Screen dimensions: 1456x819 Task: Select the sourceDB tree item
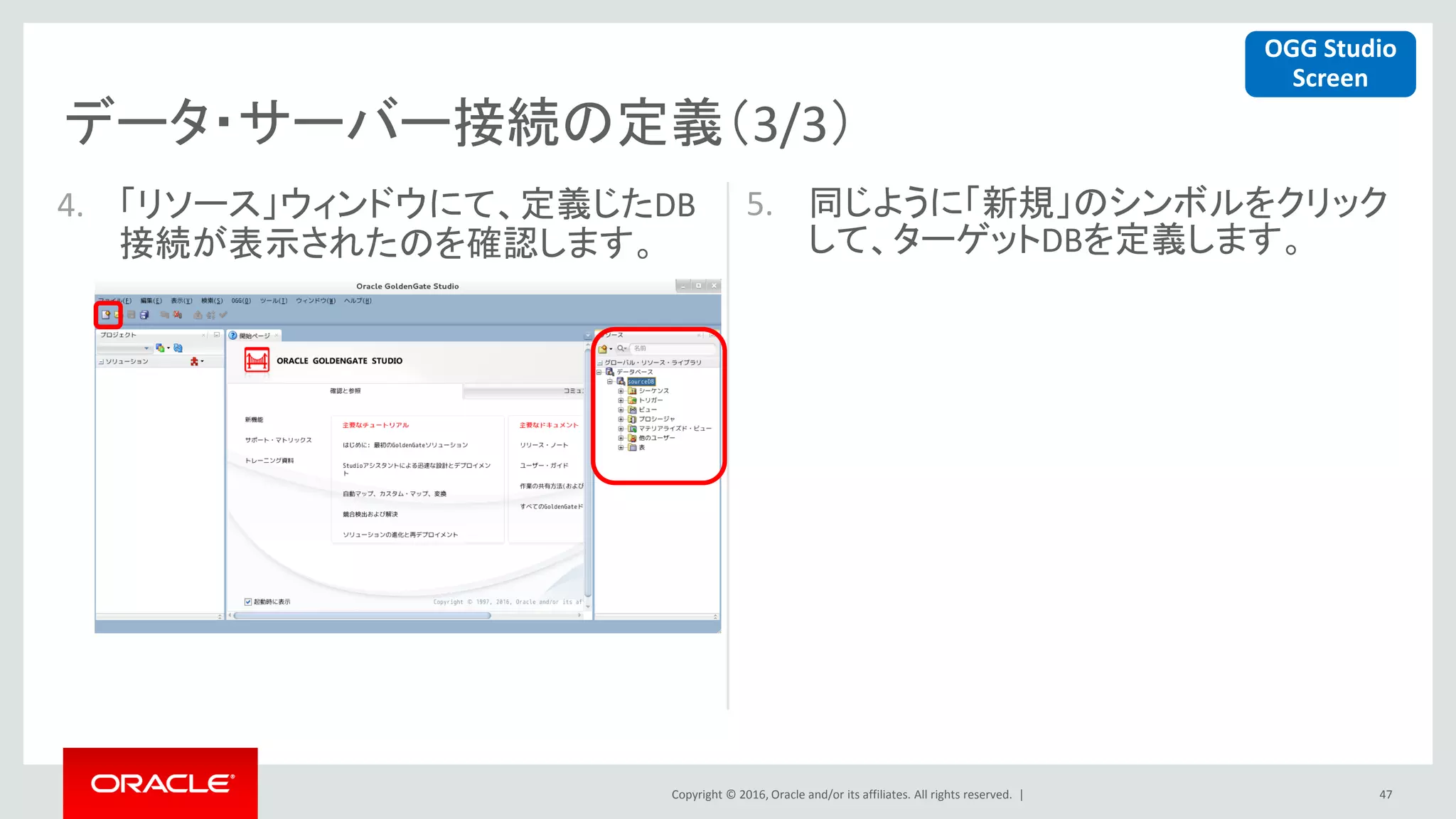tap(641, 382)
